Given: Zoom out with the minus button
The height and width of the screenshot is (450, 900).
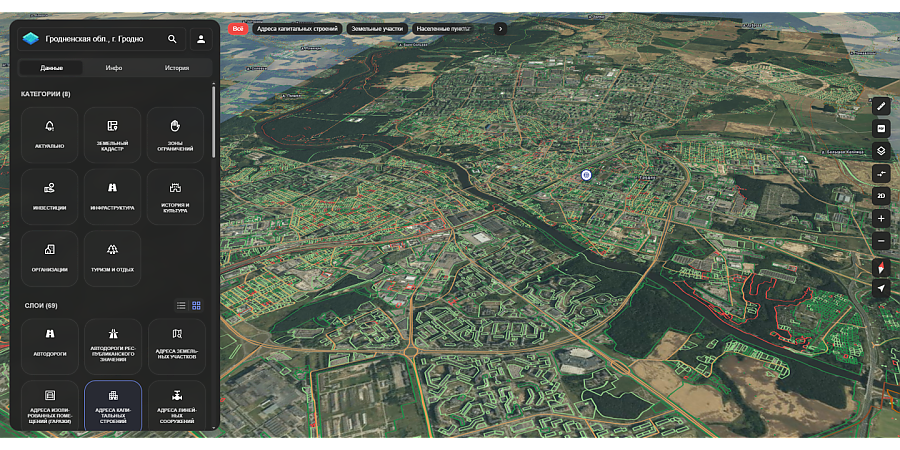Looking at the screenshot, I should pos(881,240).
